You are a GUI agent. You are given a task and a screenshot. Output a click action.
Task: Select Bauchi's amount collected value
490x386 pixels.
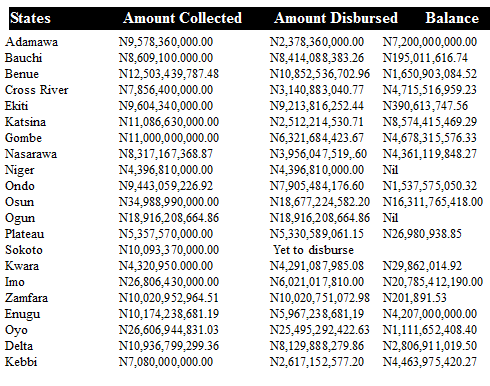tap(166, 58)
